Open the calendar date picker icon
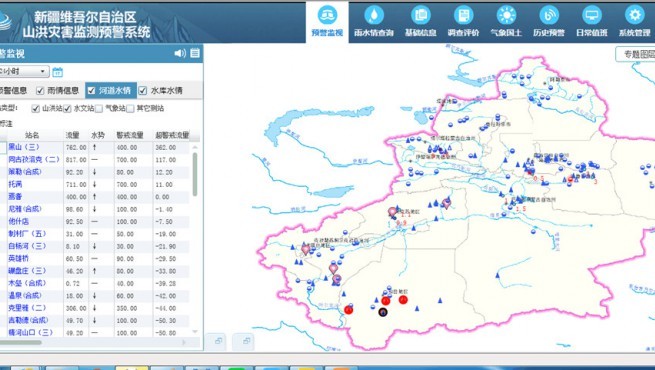Image resolution: width=655 pixels, height=370 pixels. (58, 72)
